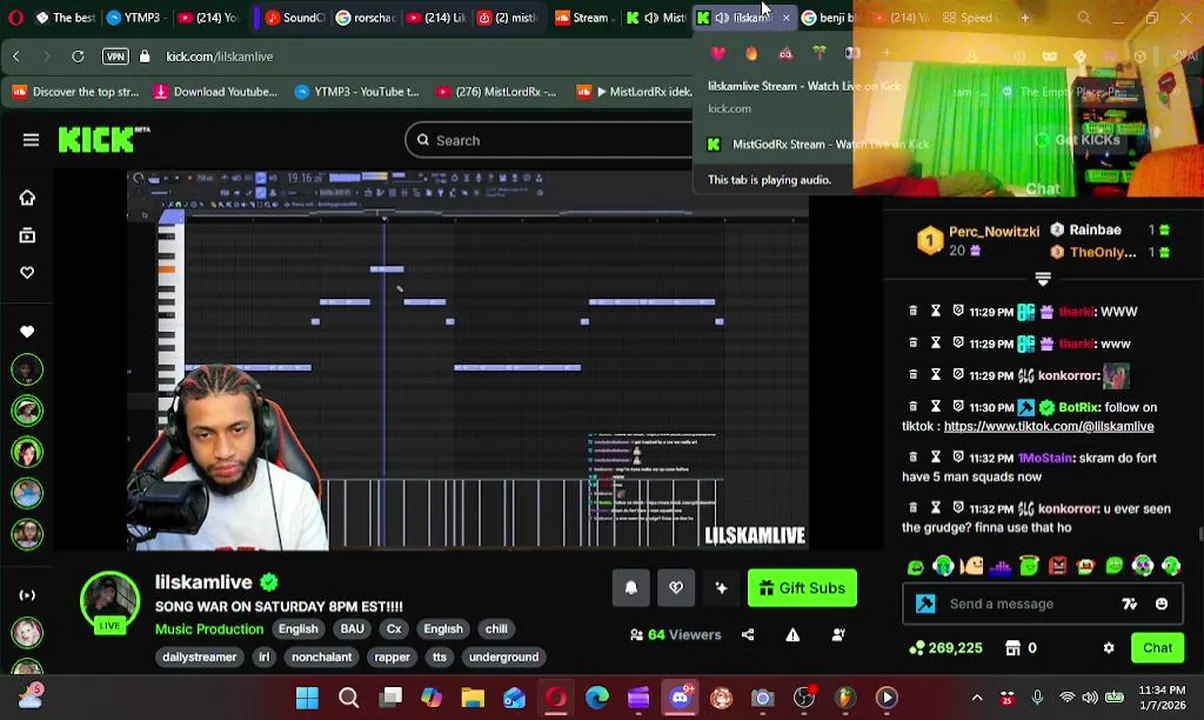The image size is (1204, 720).
Task: Open the YTMP3 - YouTube bookmark
Action: [357, 92]
